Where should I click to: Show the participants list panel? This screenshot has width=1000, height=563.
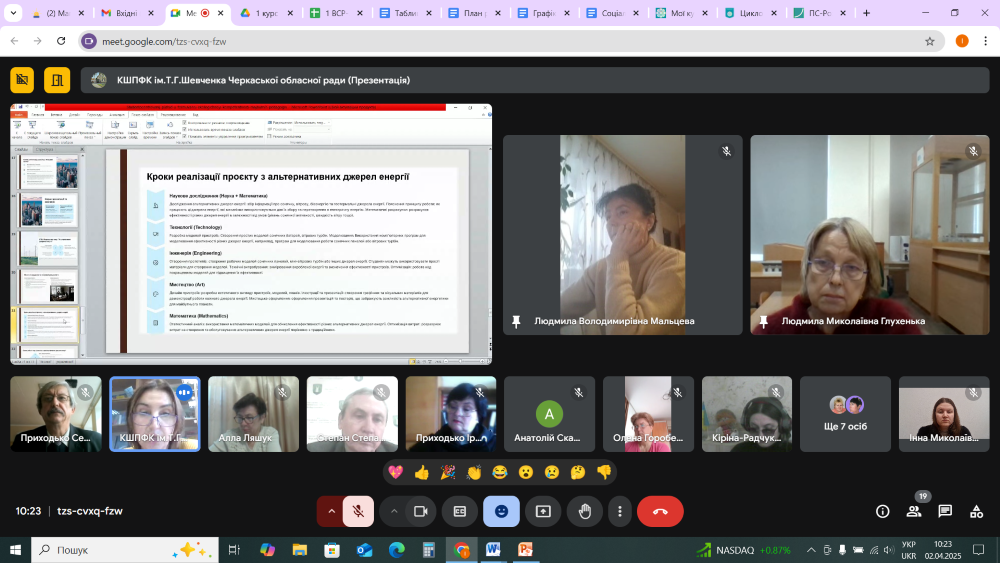[x=914, y=511]
